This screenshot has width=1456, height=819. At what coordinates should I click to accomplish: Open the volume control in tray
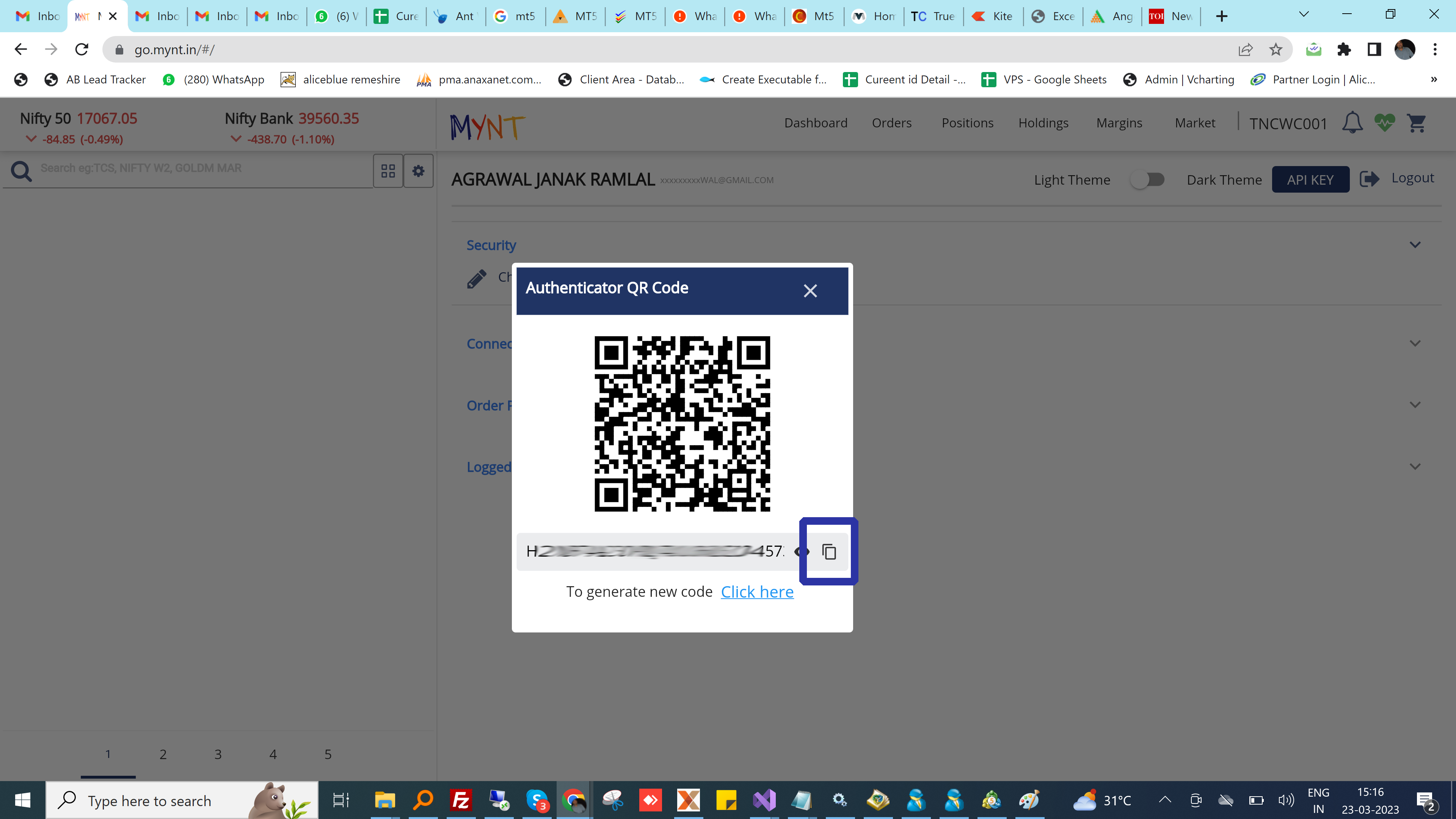coord(1287,800)
